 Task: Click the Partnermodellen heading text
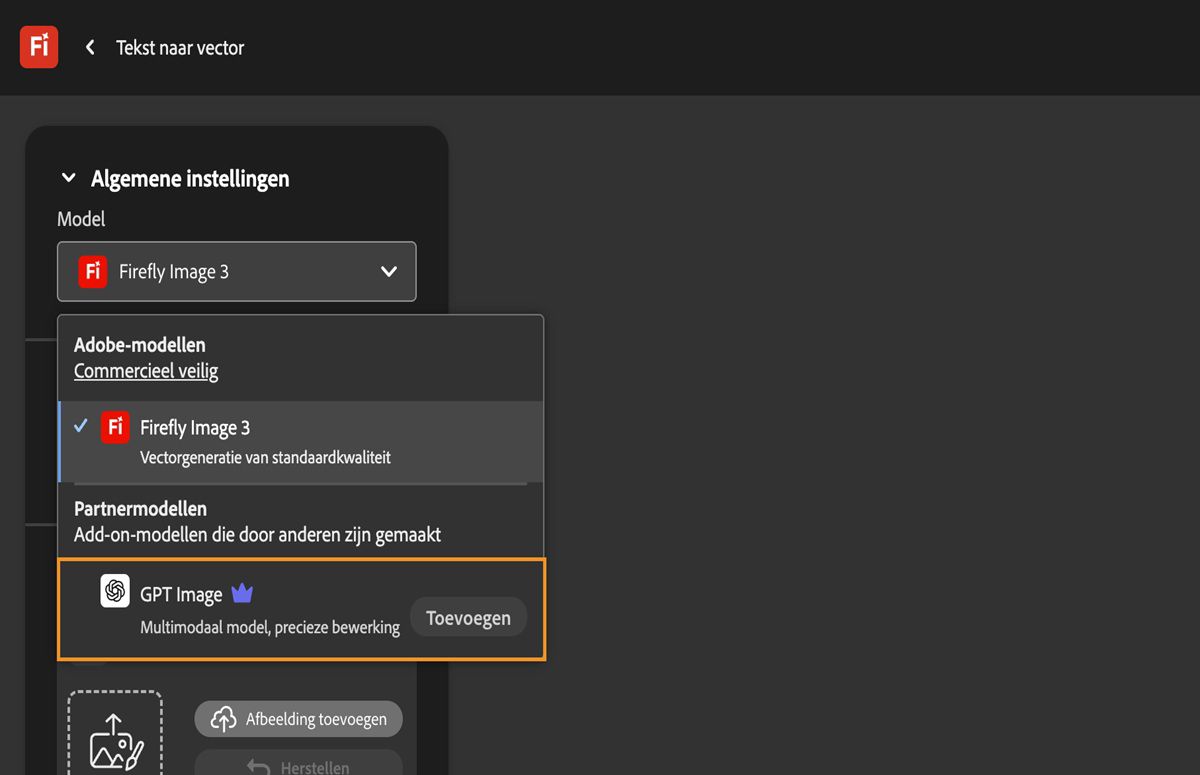coord(140,509)
